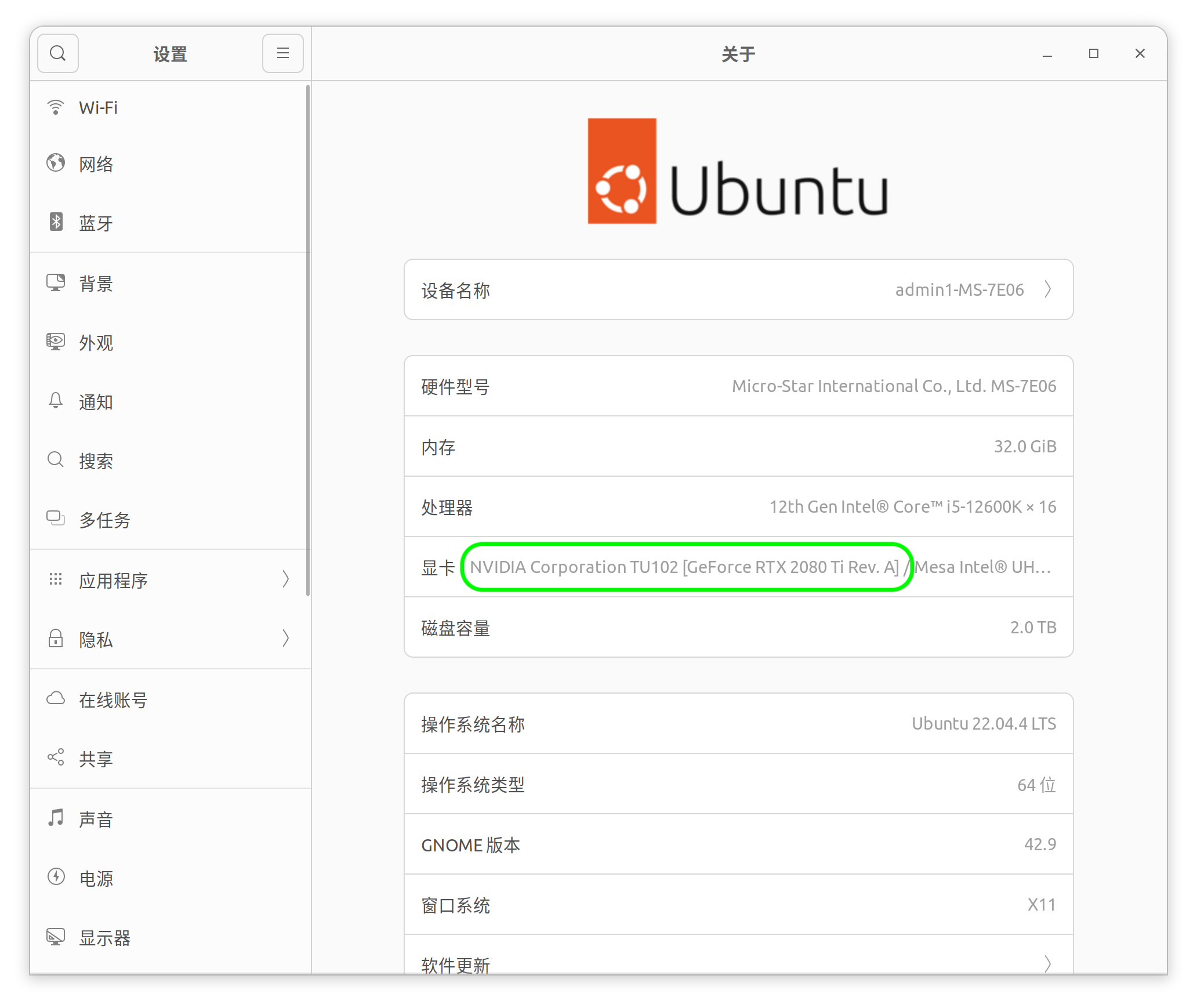Image resolution: width=1197 pixels, height=1008 pixels.
Task: Open the hamburger menu in sidebar header
Action: [282, 53]
